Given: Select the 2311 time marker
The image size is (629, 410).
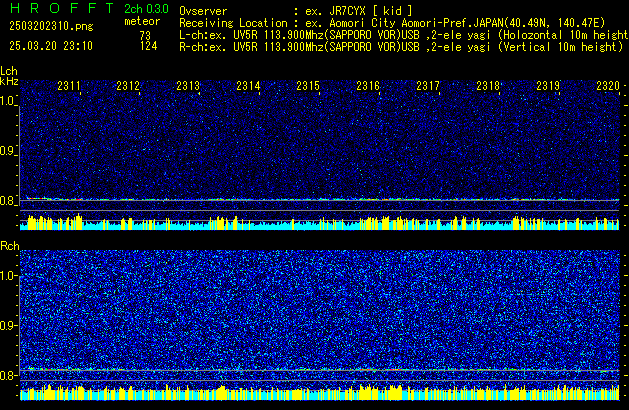Looking at the screenshot, I should [x=69, y=86].
